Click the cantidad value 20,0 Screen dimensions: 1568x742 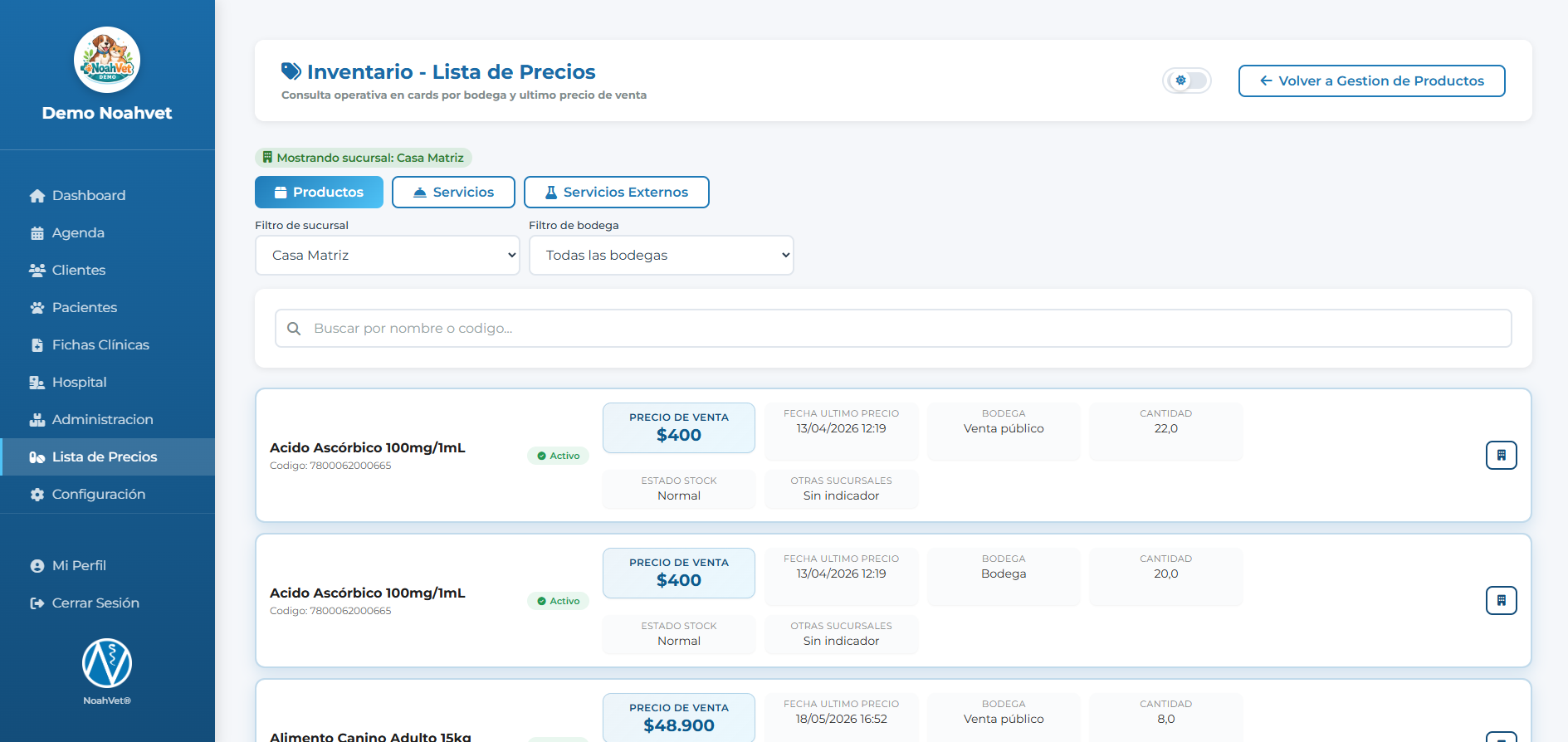click(1165, 574)
